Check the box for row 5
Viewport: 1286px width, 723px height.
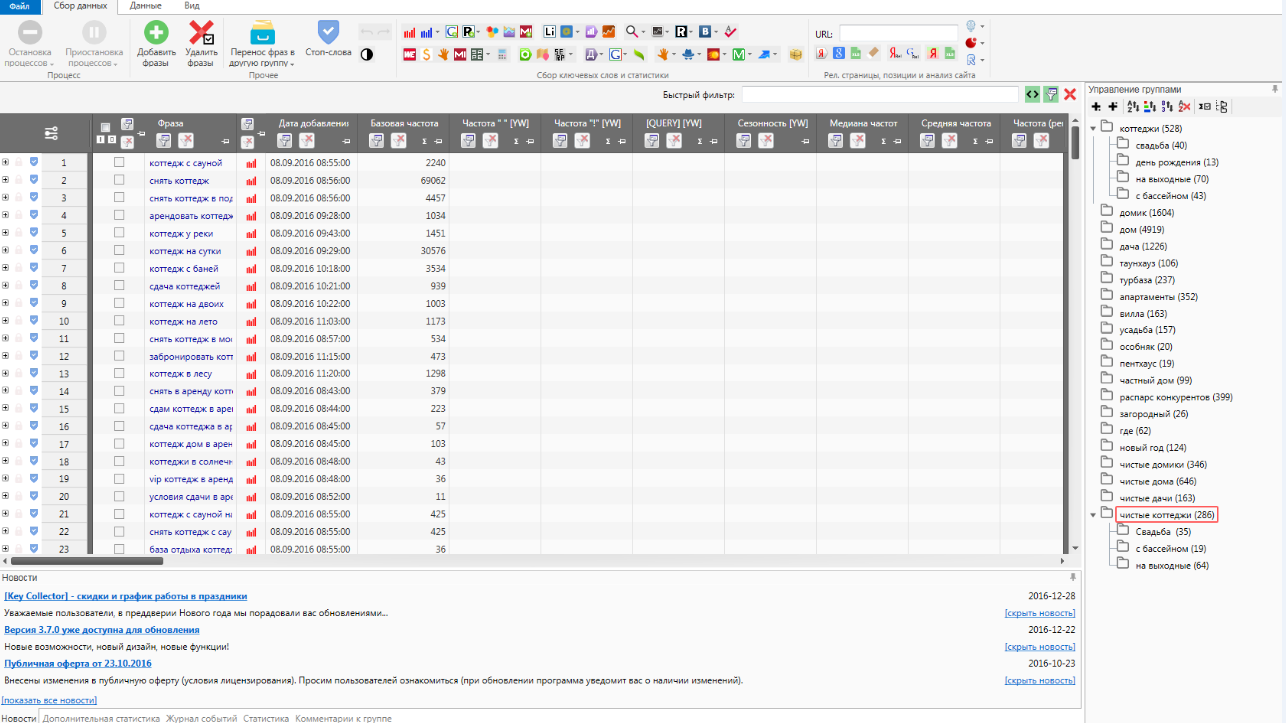pos(119,233)
